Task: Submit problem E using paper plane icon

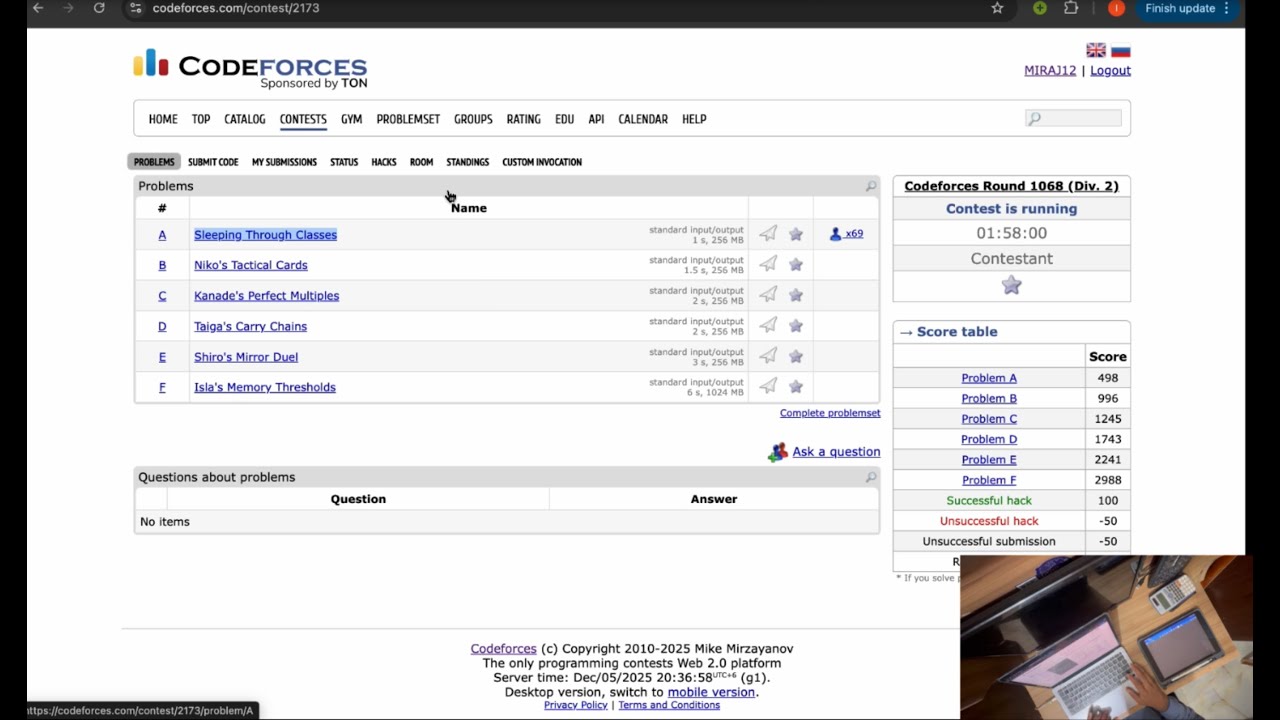Action: 768,356
